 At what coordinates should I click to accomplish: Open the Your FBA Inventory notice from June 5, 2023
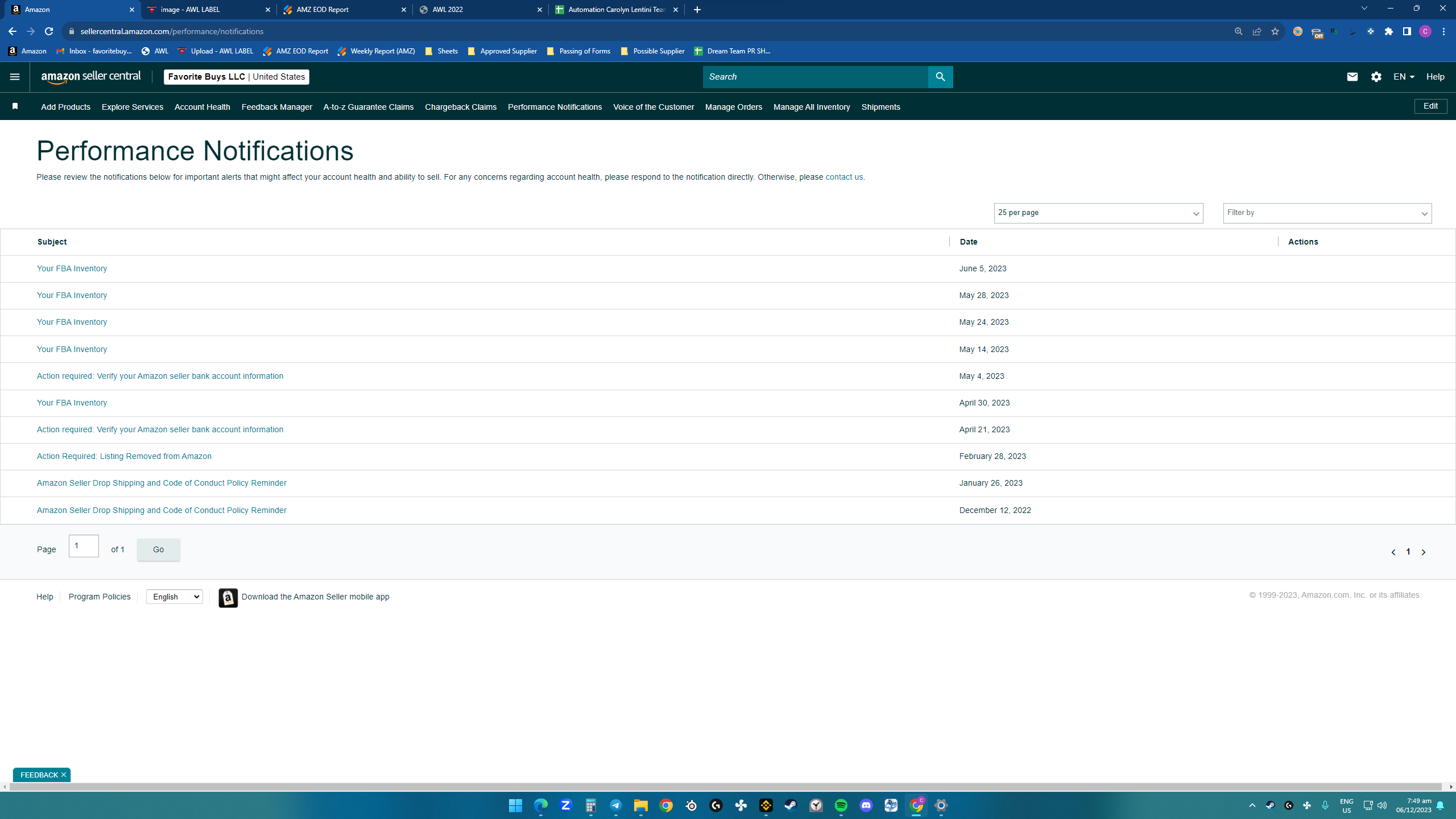(72, 268)
